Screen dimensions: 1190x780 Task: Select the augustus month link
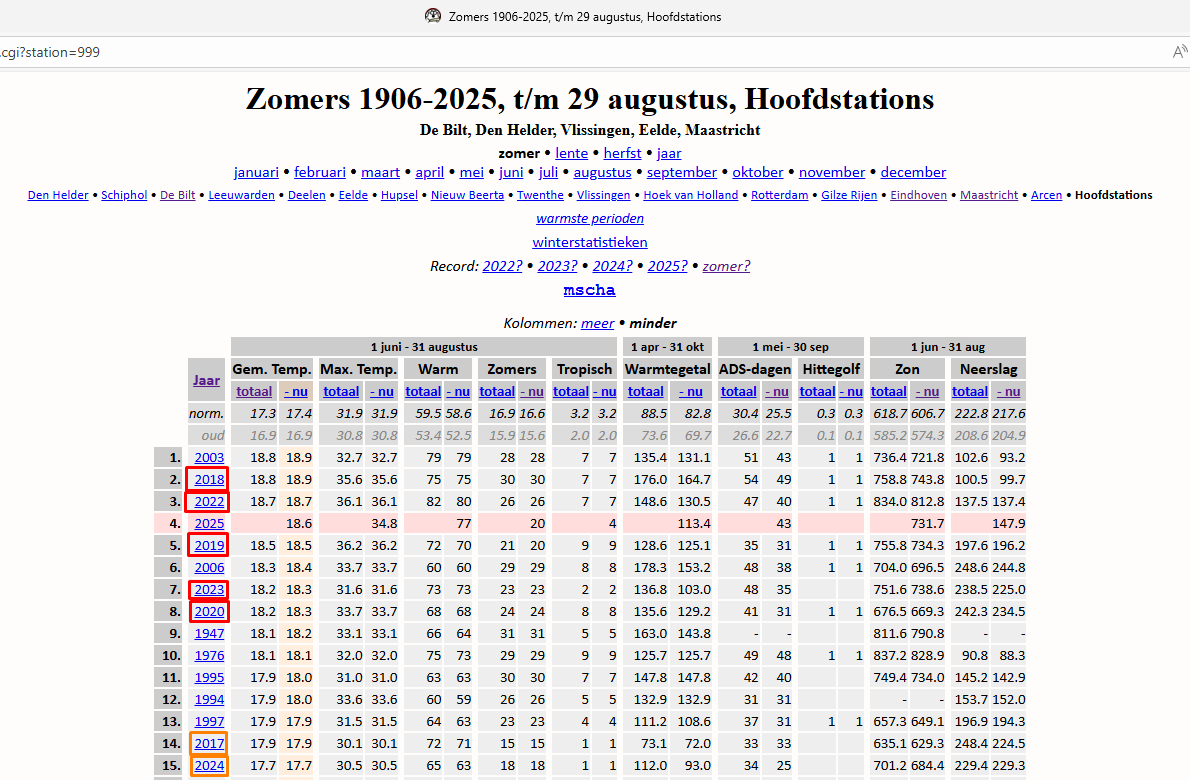point(602,172)
